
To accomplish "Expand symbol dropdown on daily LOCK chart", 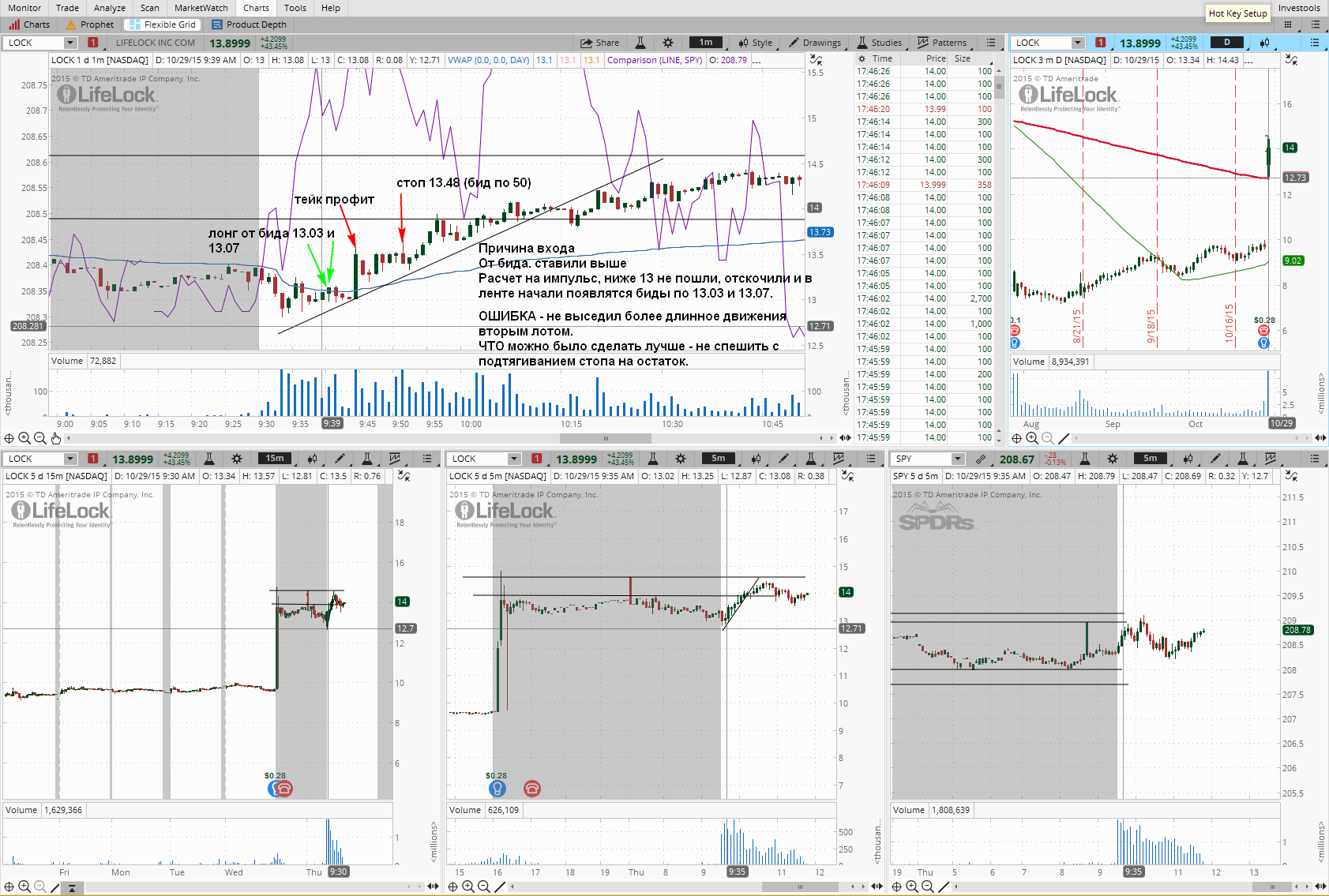I will (1078, 43).
